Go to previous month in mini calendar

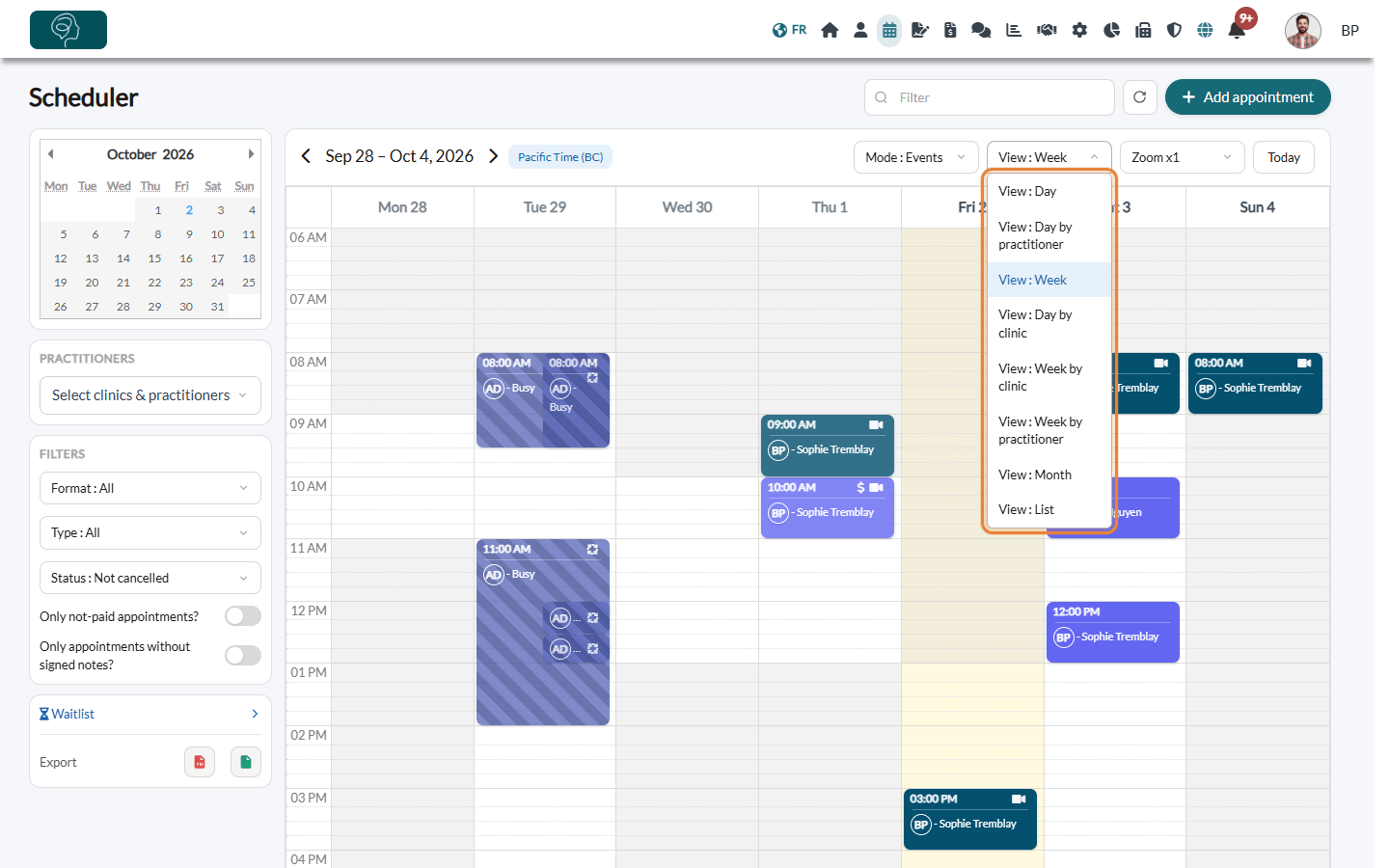(50, 154)
